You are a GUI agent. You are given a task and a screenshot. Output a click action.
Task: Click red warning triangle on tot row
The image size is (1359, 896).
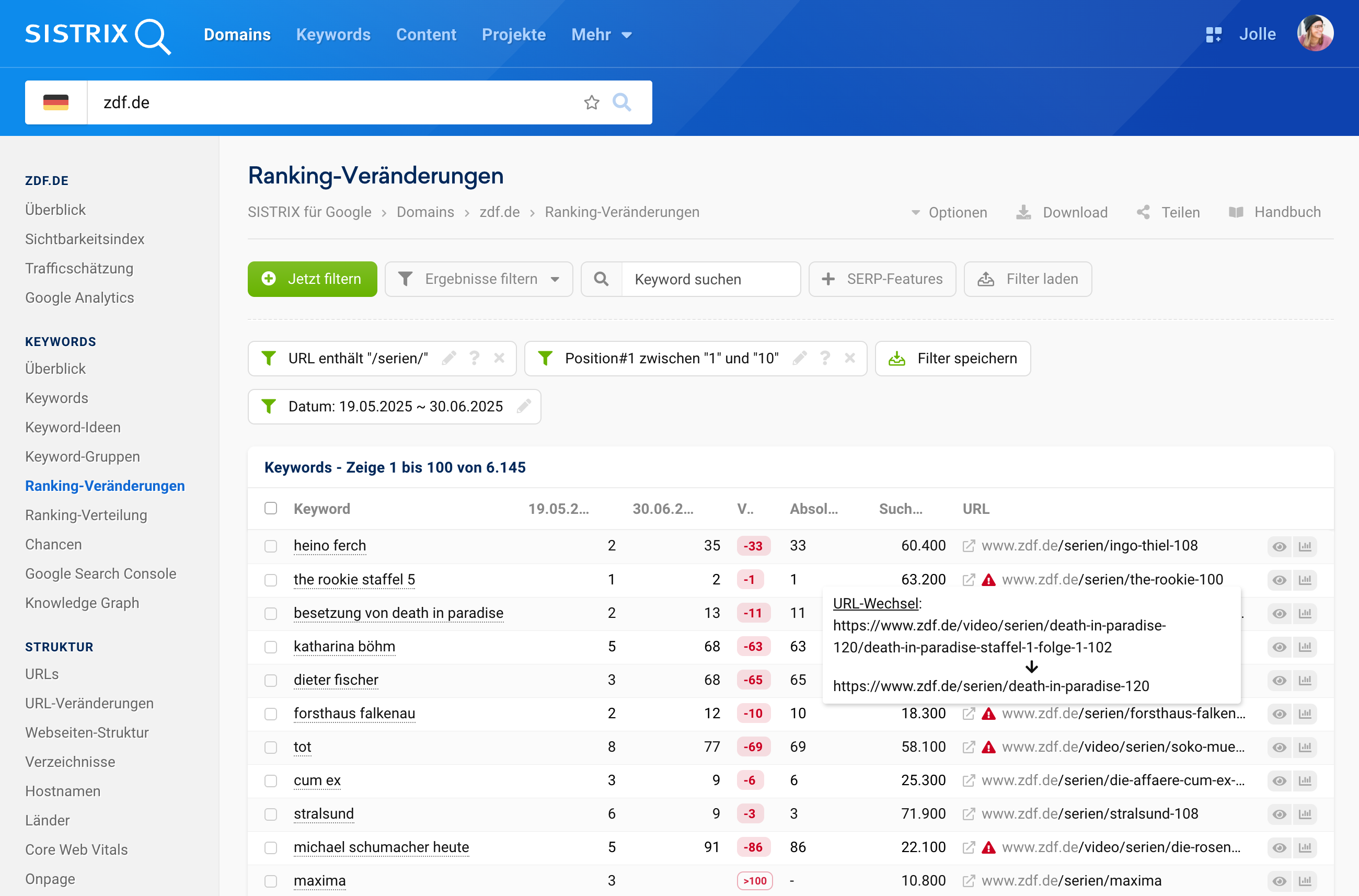(988, 747)
